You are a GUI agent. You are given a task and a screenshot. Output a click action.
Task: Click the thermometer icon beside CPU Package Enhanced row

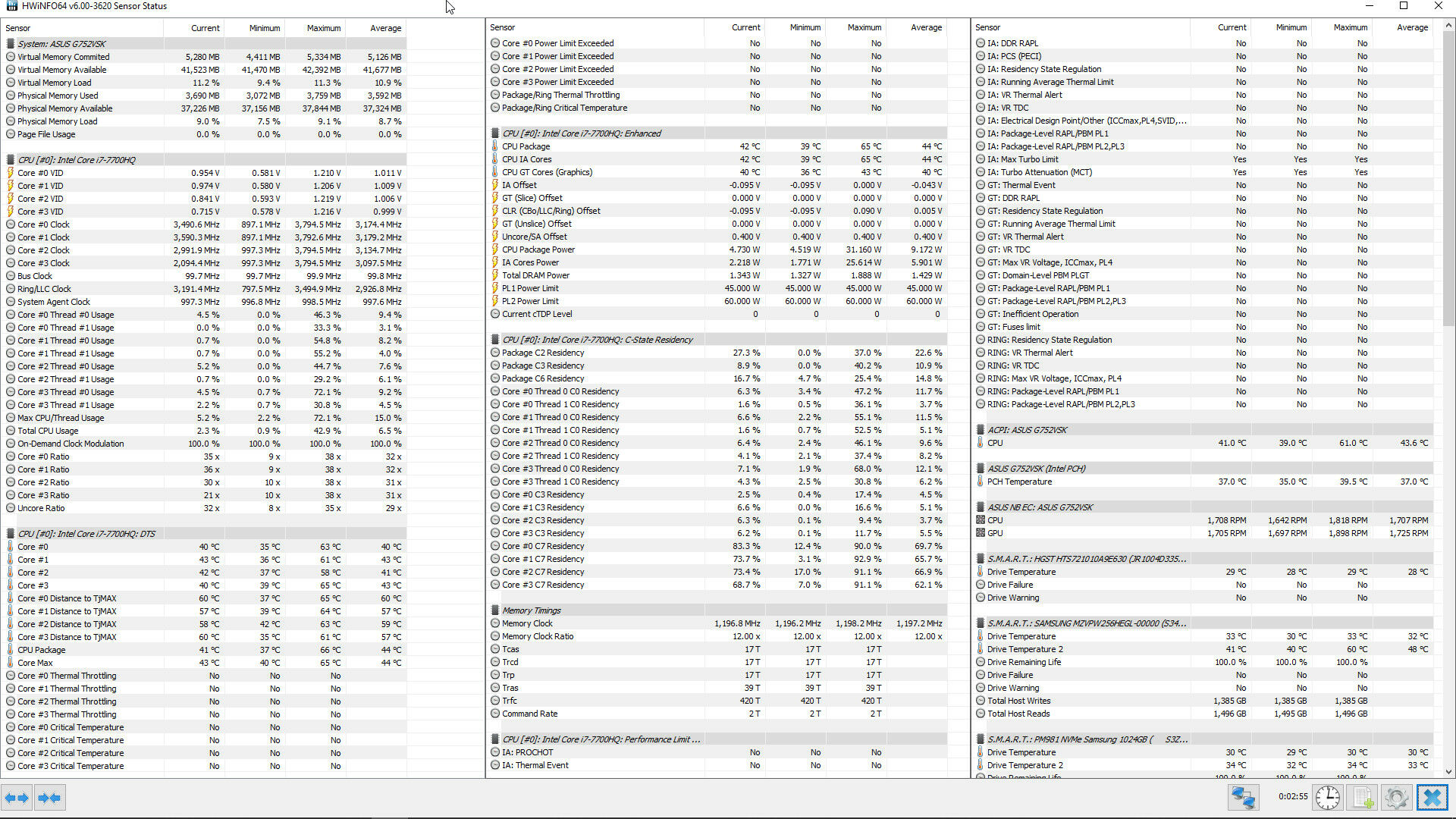pos(495,146)
